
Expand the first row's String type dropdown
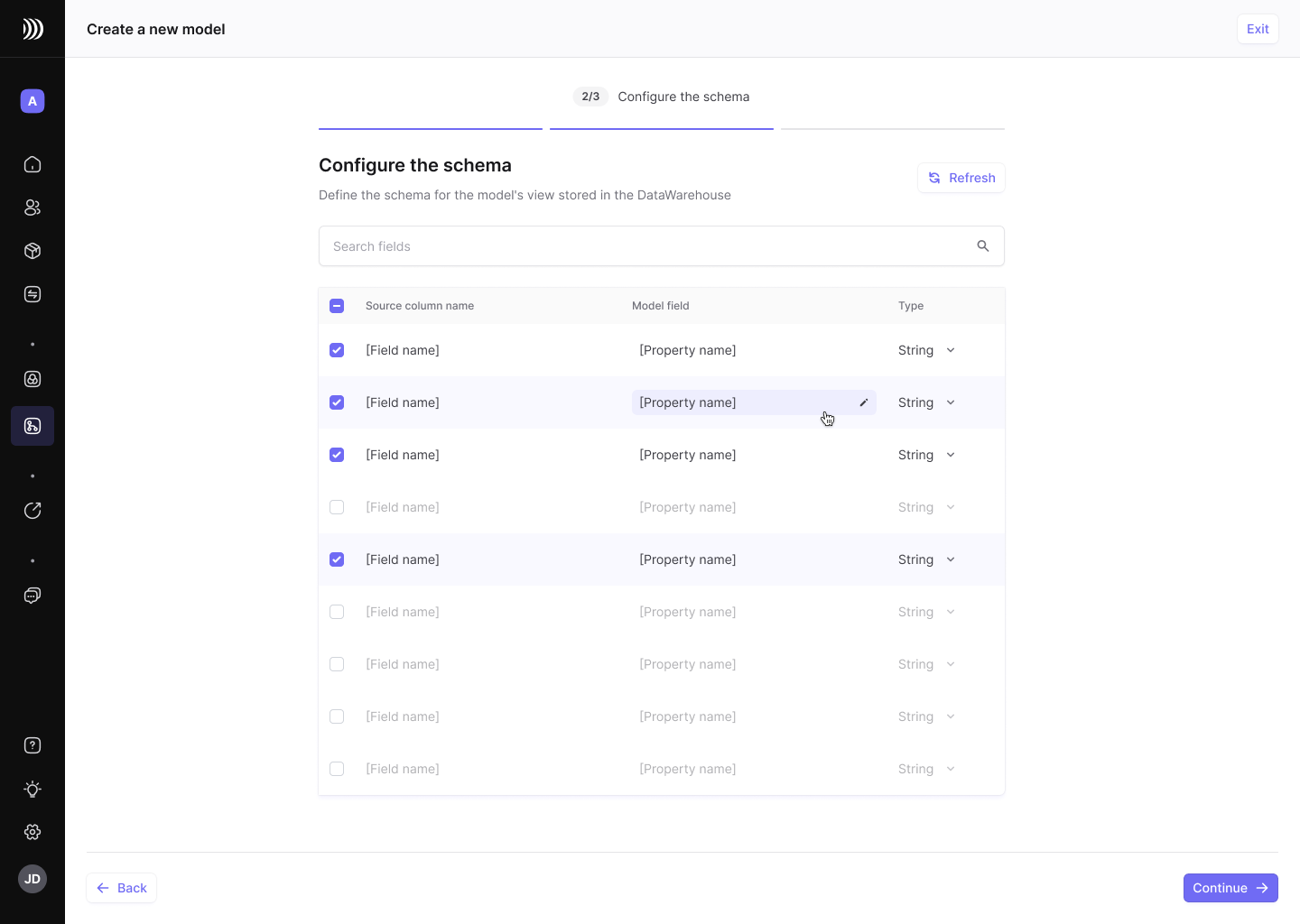point(927,350)
